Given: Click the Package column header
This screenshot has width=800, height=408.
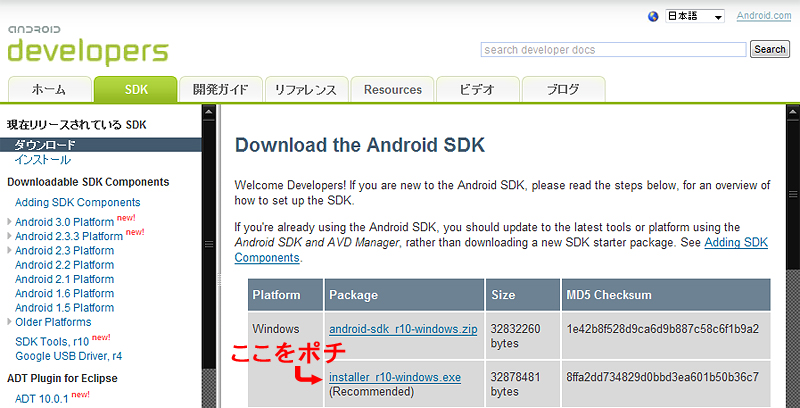Looking at the screenshot, I should pos(404,295).
